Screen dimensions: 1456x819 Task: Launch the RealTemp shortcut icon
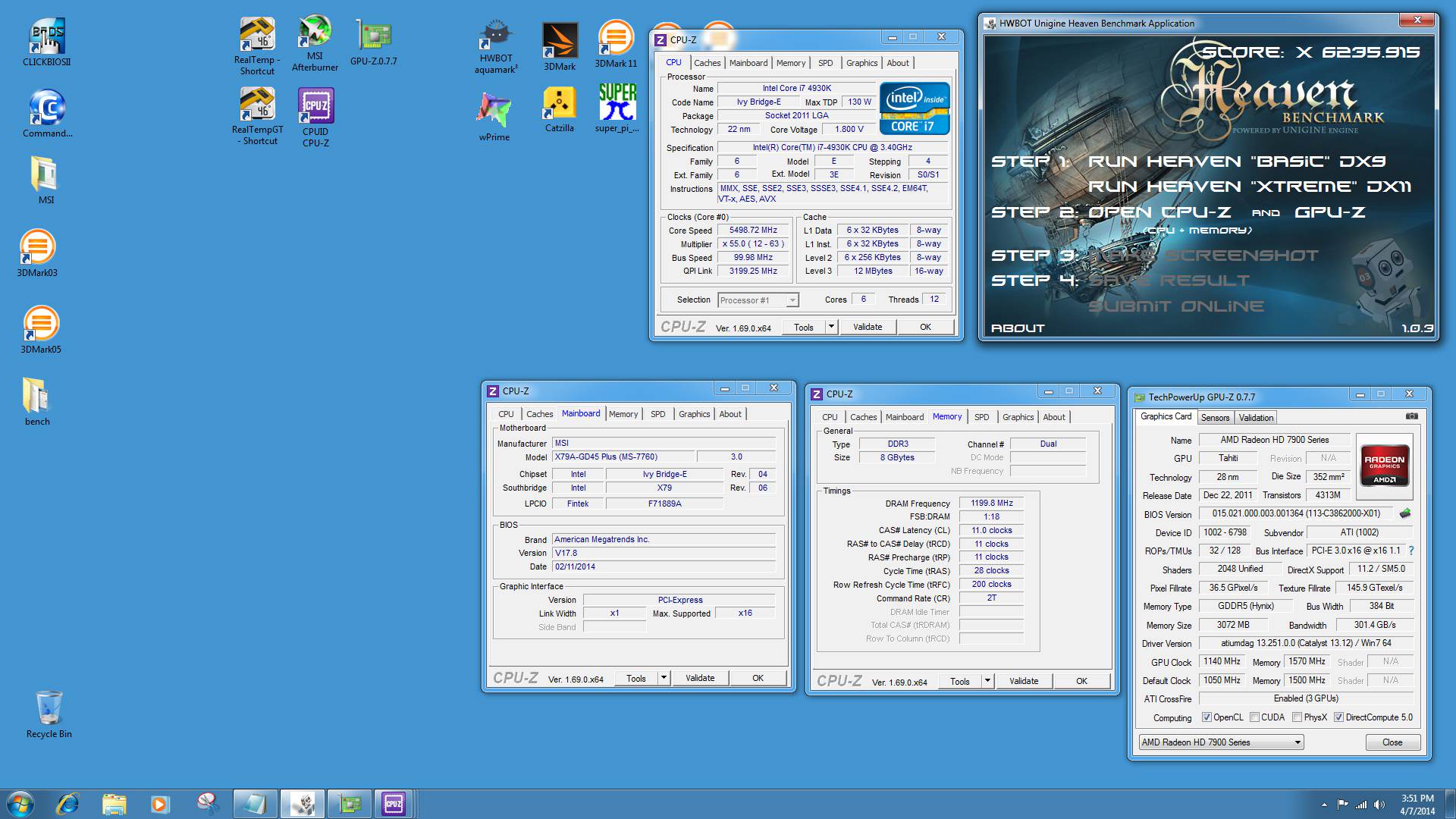click(x=257, y=45)
